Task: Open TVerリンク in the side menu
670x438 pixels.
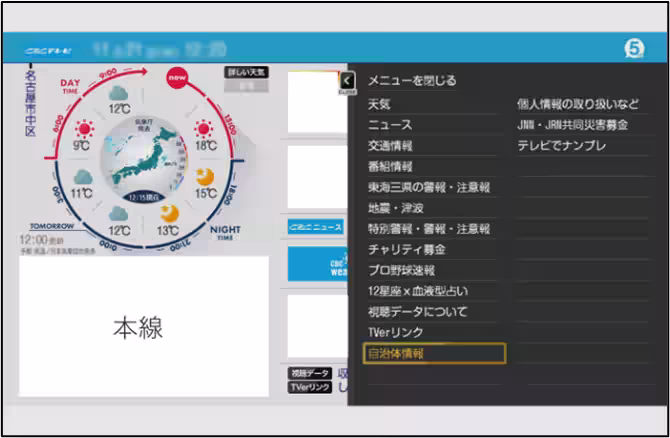Action: (x=395, y=332)
